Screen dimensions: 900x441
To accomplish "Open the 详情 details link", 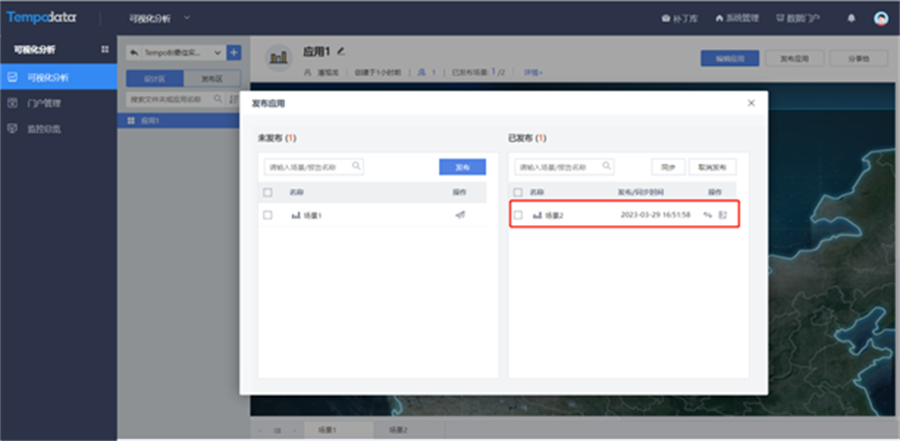I will tap(533, 72).
